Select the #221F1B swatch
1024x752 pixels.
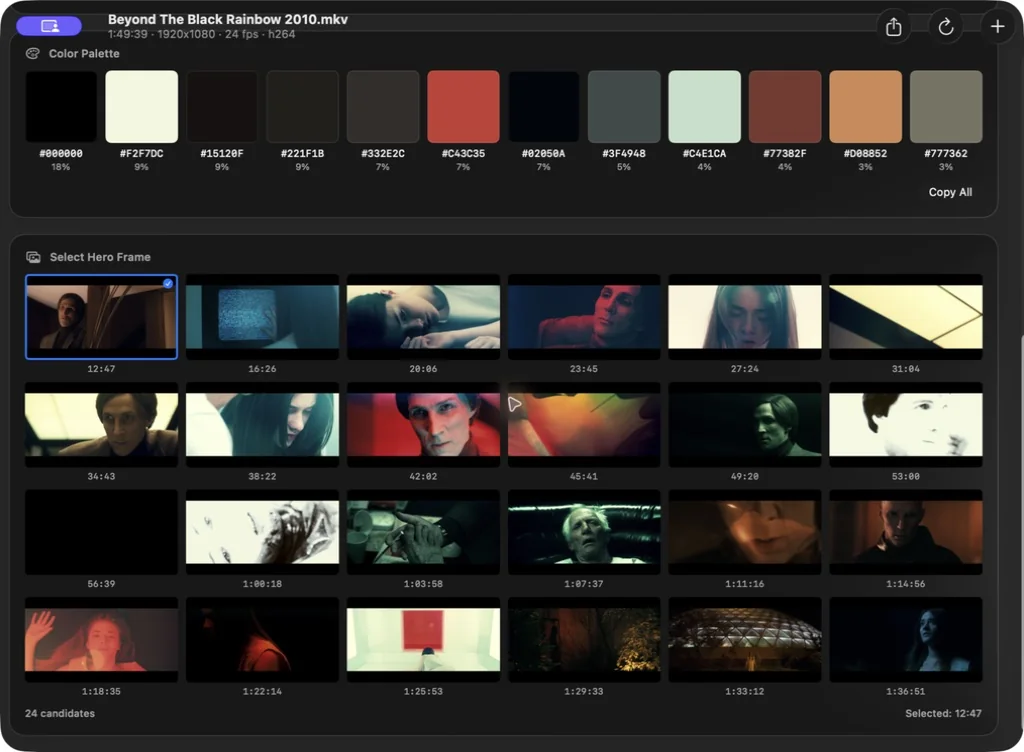302,106
